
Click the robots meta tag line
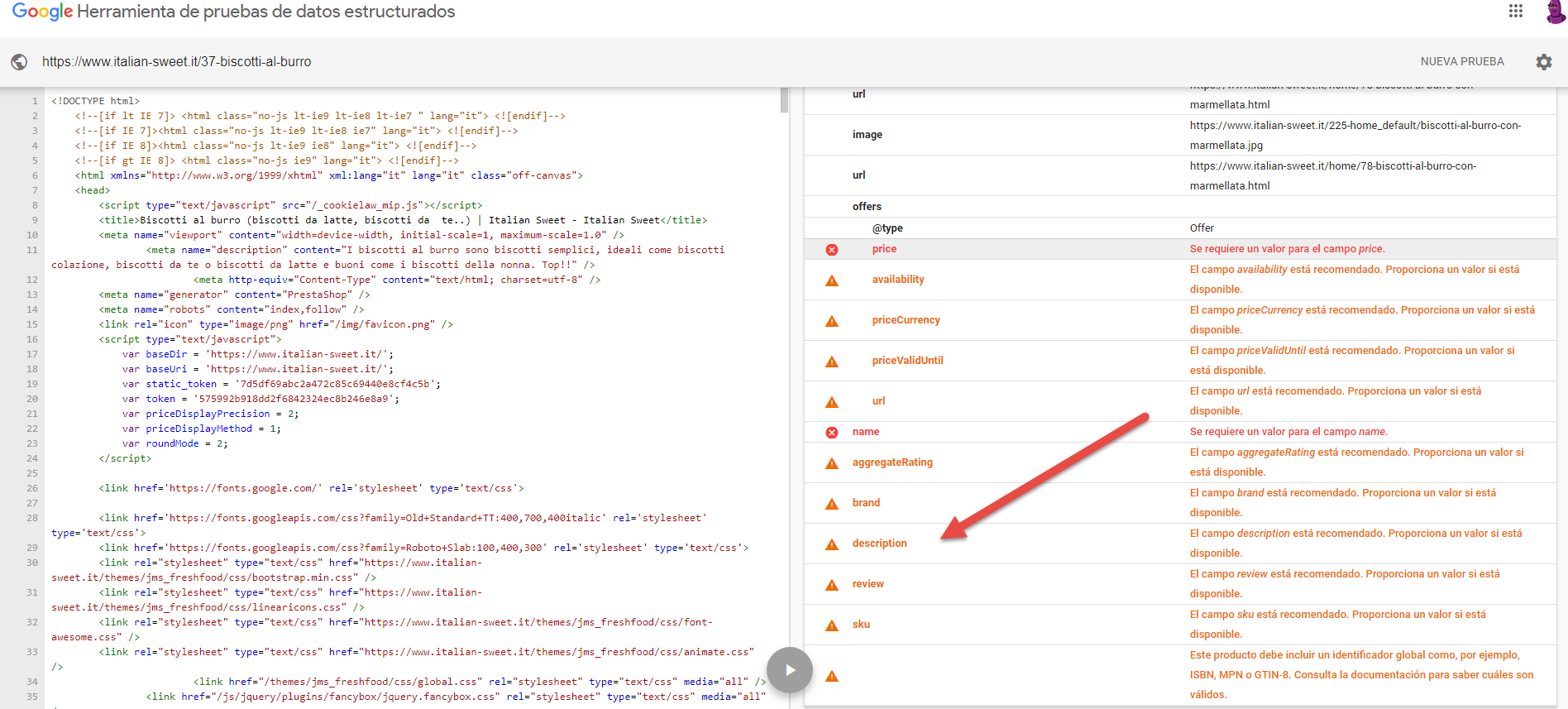[232, 309]
